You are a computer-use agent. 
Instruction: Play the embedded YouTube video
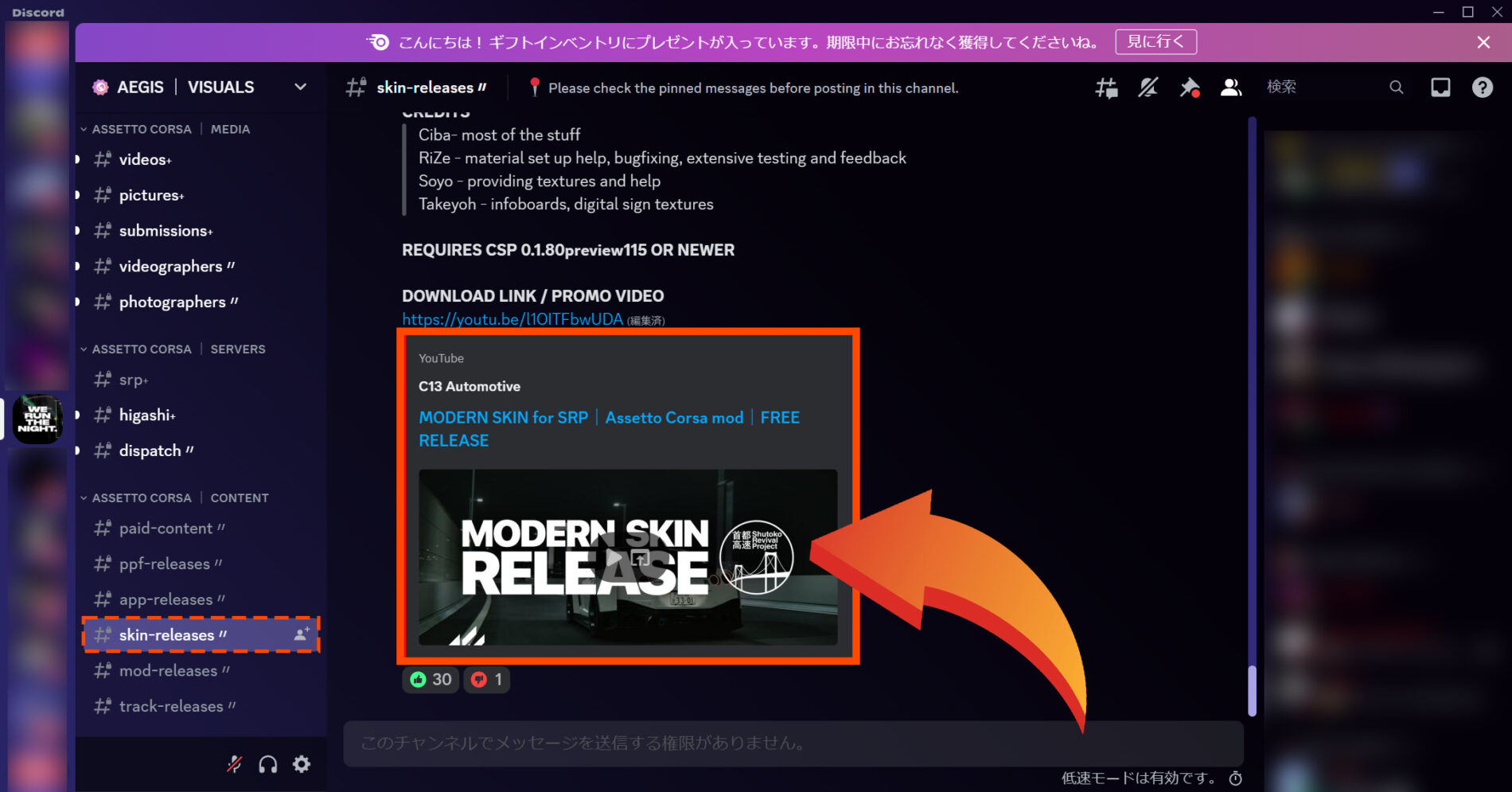614,558
